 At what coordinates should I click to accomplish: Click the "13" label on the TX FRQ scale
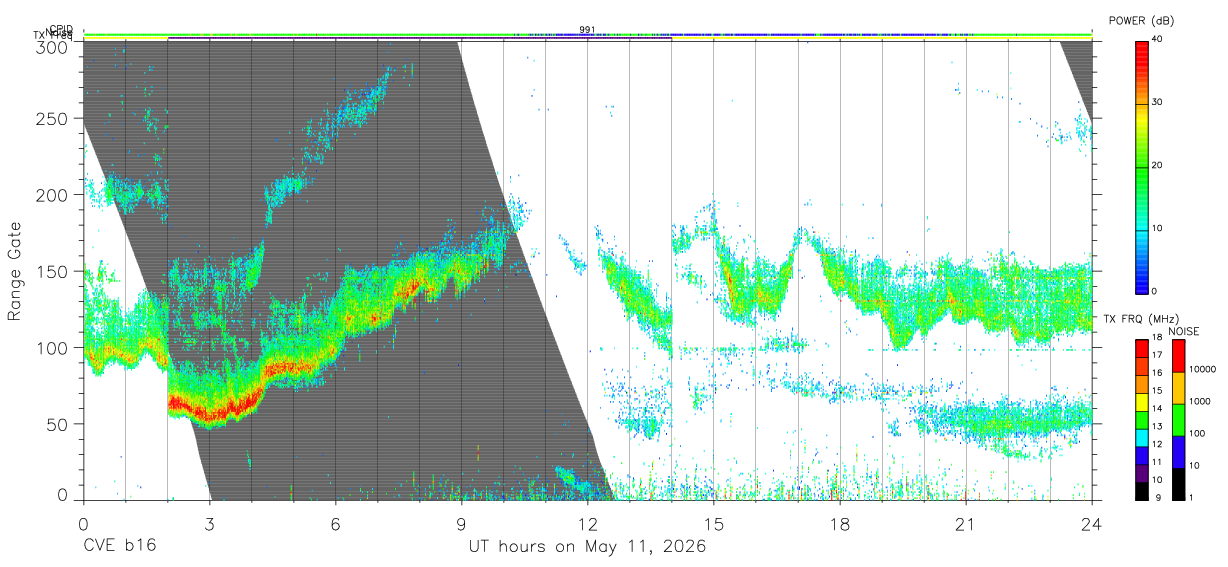[1158, 427]
